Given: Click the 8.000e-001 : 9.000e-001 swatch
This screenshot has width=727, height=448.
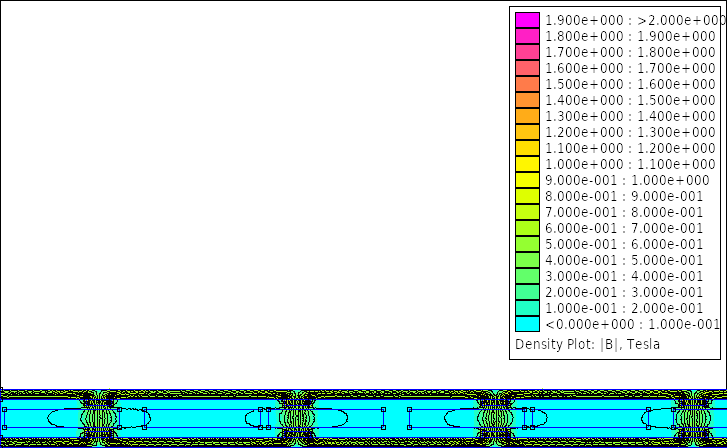Looking at the screenshot, I should coord(527,196).
